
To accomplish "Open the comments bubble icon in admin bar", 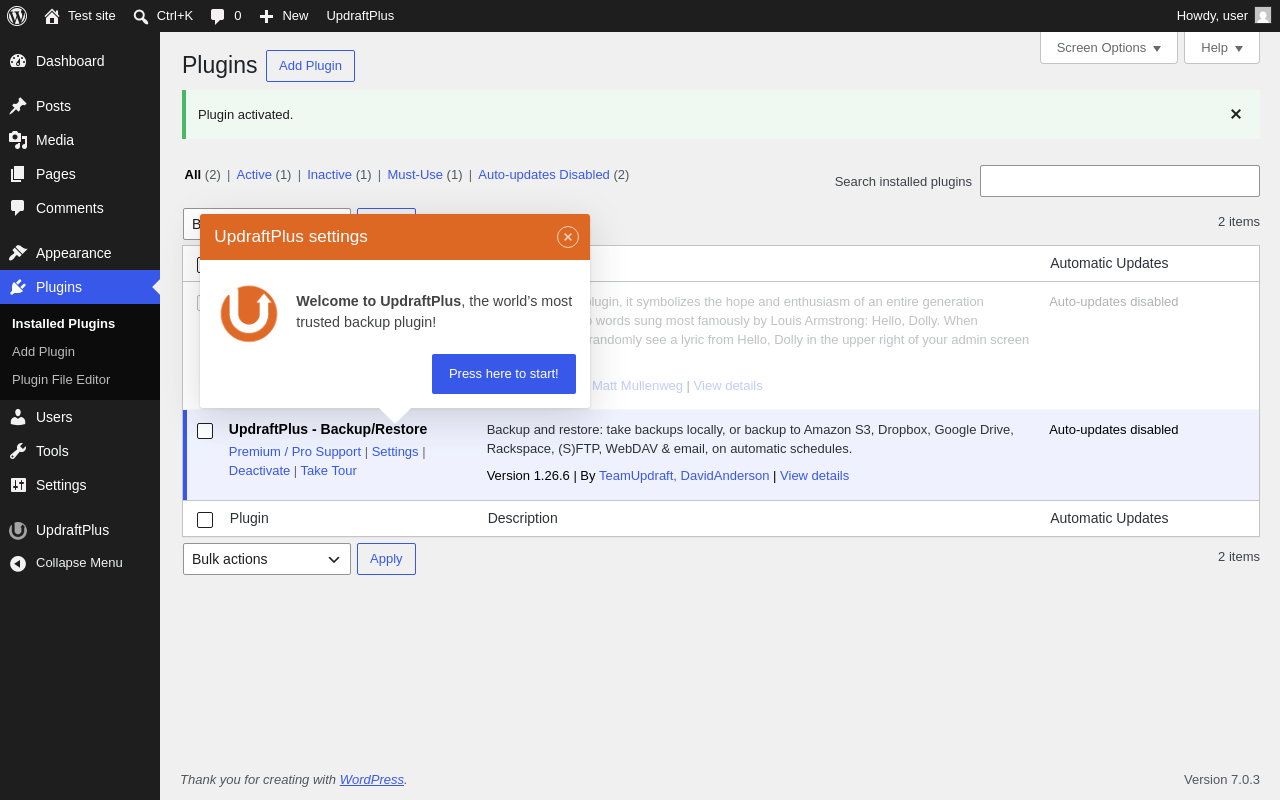I will click(x=218, y=16).
